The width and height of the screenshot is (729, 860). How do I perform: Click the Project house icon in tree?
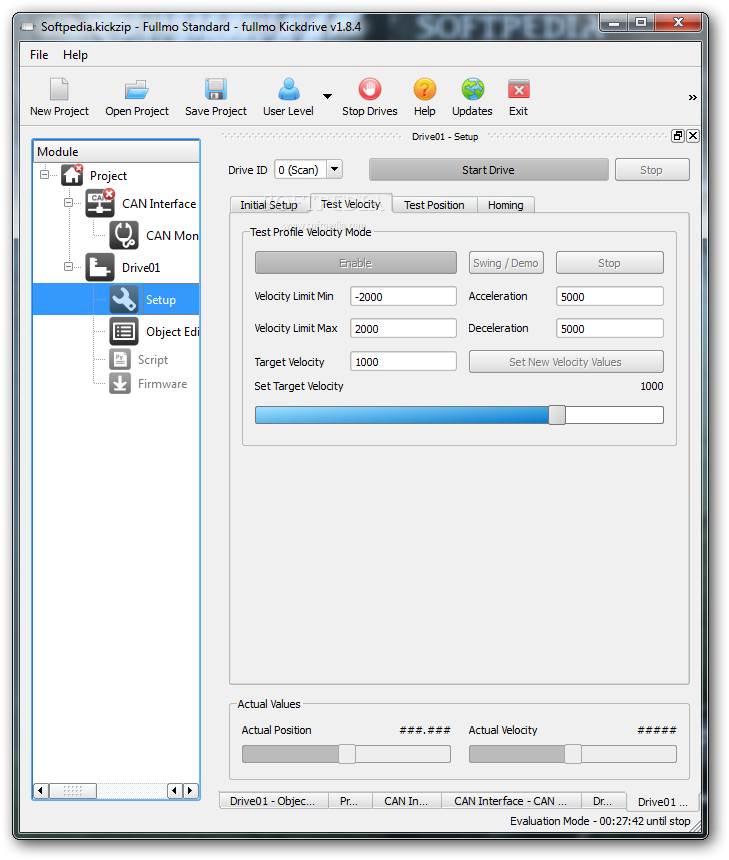click(x=72, y=175)
